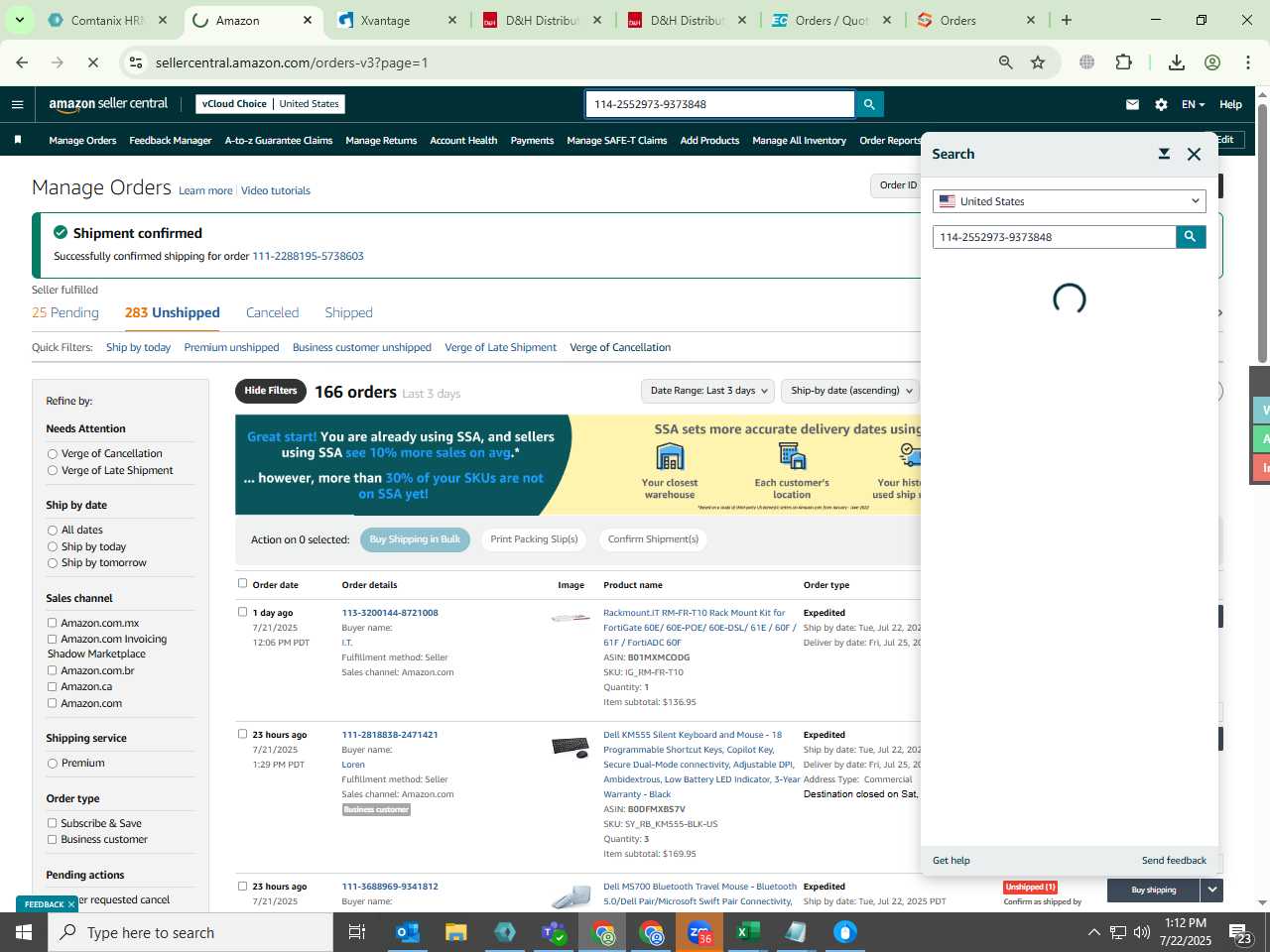Image resolution: width=1270 pixels, height=952 pixels.
Task: View site information icon in address bar
Action: pos(136,62)
